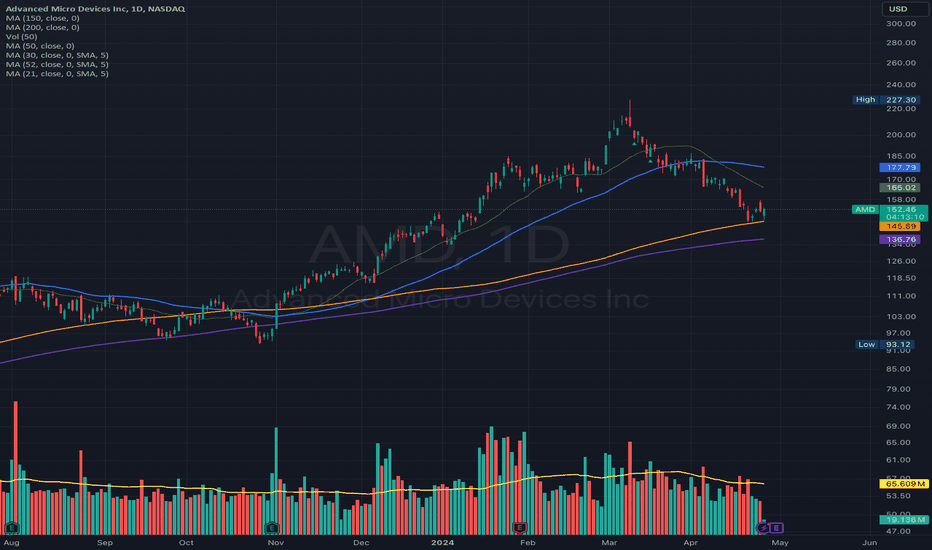Click the purple 136.76 moving average label

[900, 240]
